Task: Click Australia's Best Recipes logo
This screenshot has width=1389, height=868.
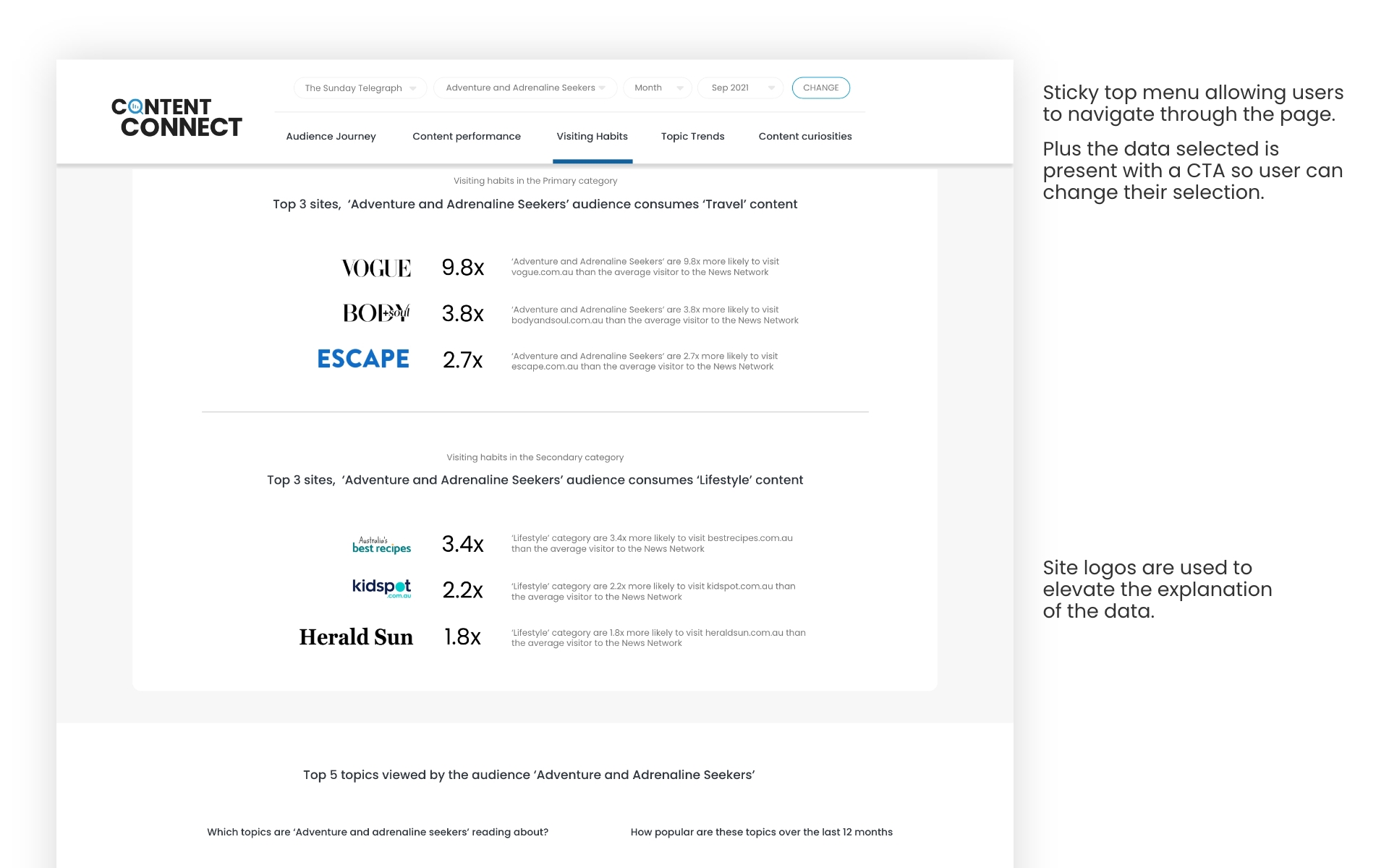Action: coord(381,545)
